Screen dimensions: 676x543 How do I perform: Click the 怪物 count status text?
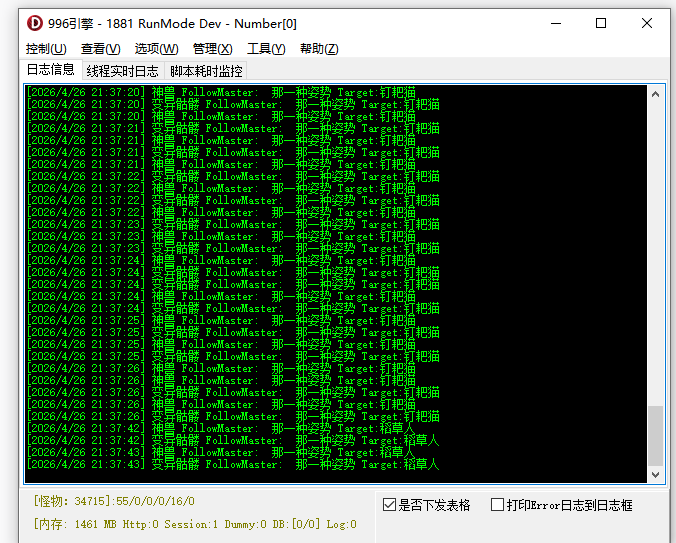114,501
